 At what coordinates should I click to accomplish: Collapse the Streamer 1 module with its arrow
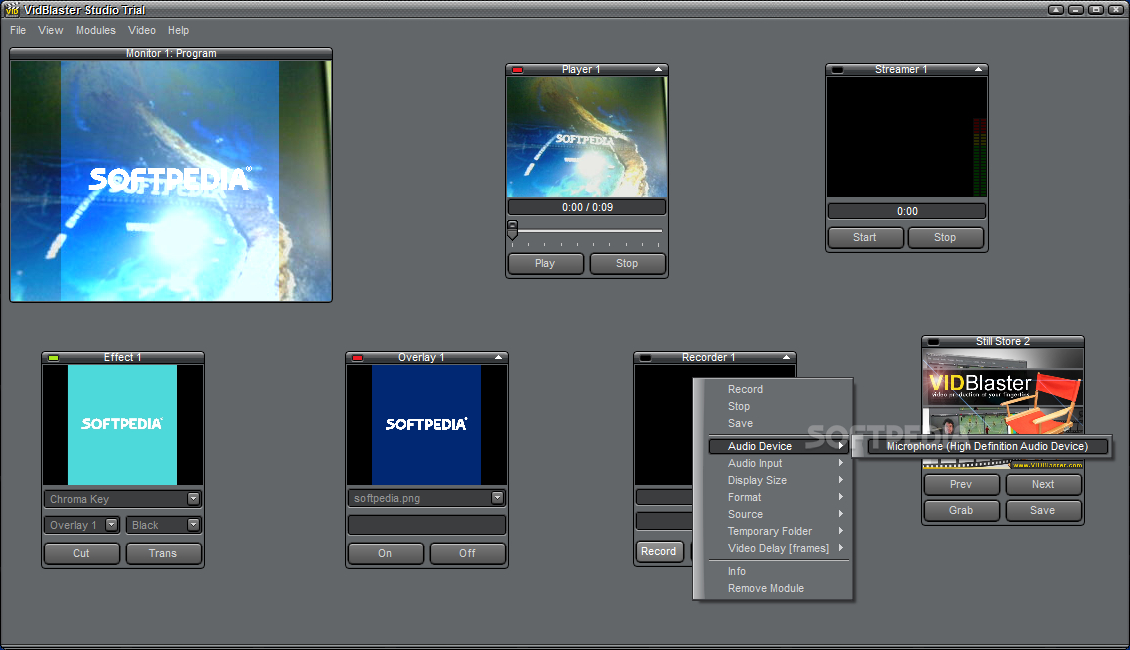pos(978,69)
